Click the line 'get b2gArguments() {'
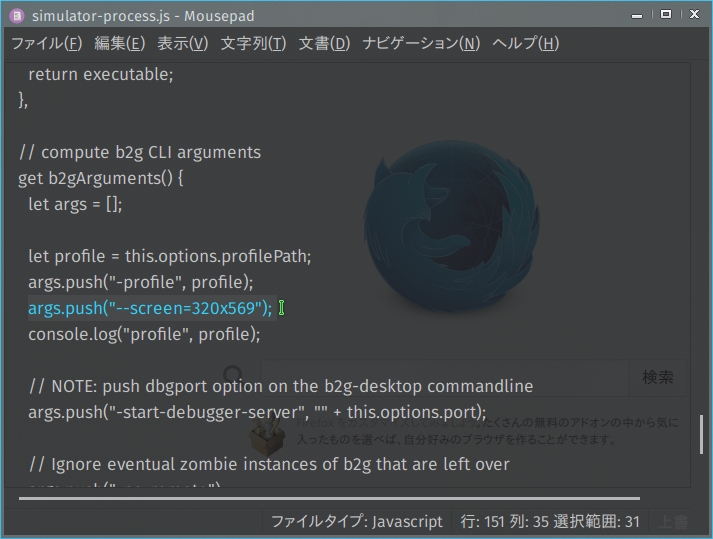This screenshot has width=713, height=539. (x=100, y=178)
